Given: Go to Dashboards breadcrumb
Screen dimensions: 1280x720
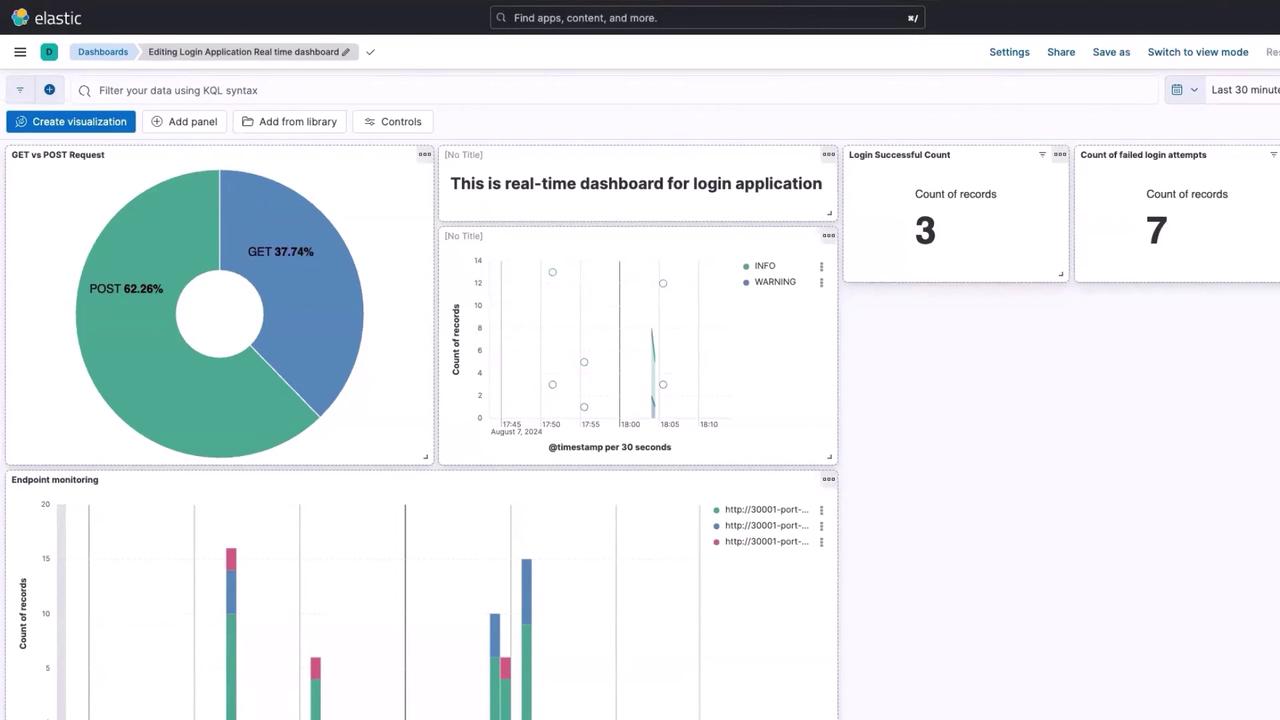Looking at the screenshot, I should (103, 52).
